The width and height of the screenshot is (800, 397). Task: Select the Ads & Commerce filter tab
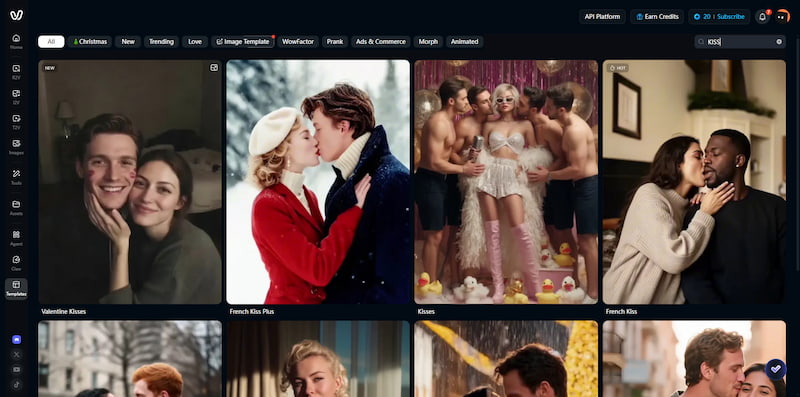tap(381, 42)
